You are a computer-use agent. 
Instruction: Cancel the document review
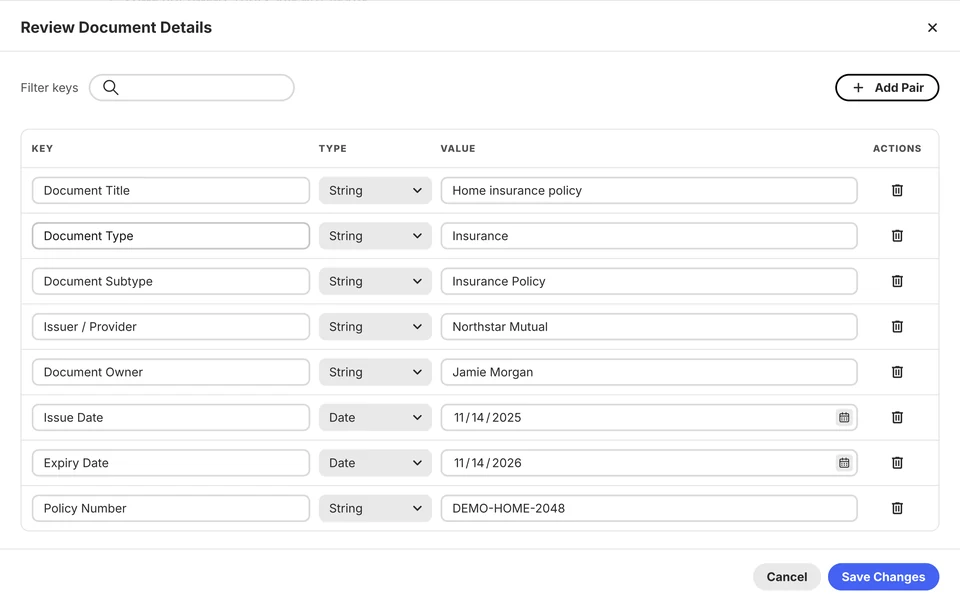tap(787, 576)
